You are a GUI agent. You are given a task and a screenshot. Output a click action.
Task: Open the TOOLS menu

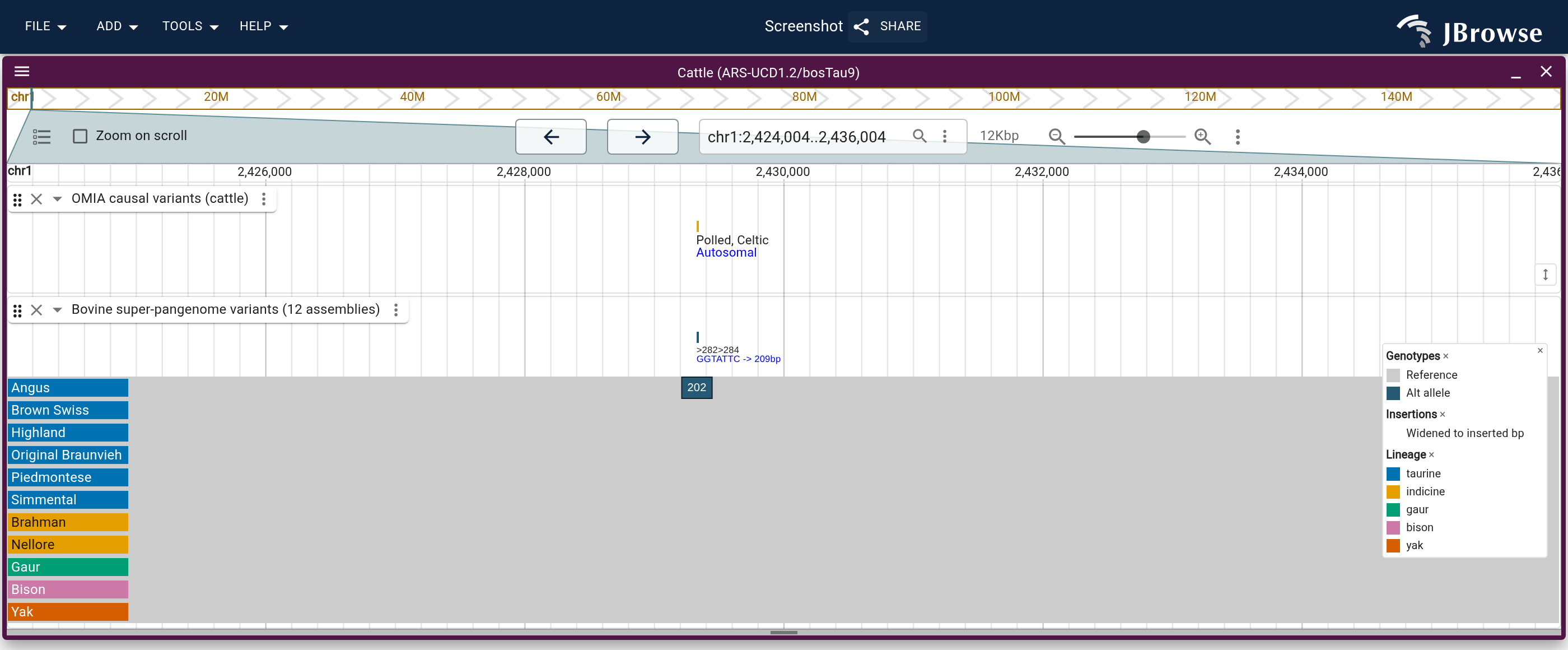pos(190,26)
